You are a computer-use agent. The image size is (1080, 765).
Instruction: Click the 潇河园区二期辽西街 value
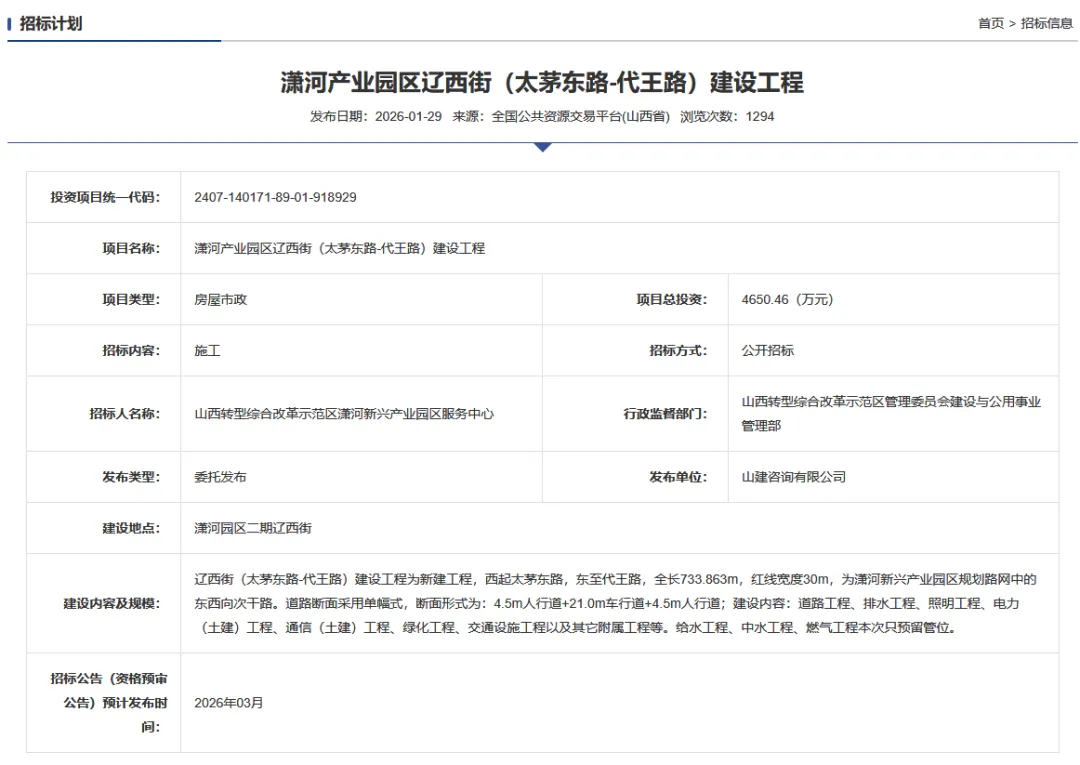[253, 528]
